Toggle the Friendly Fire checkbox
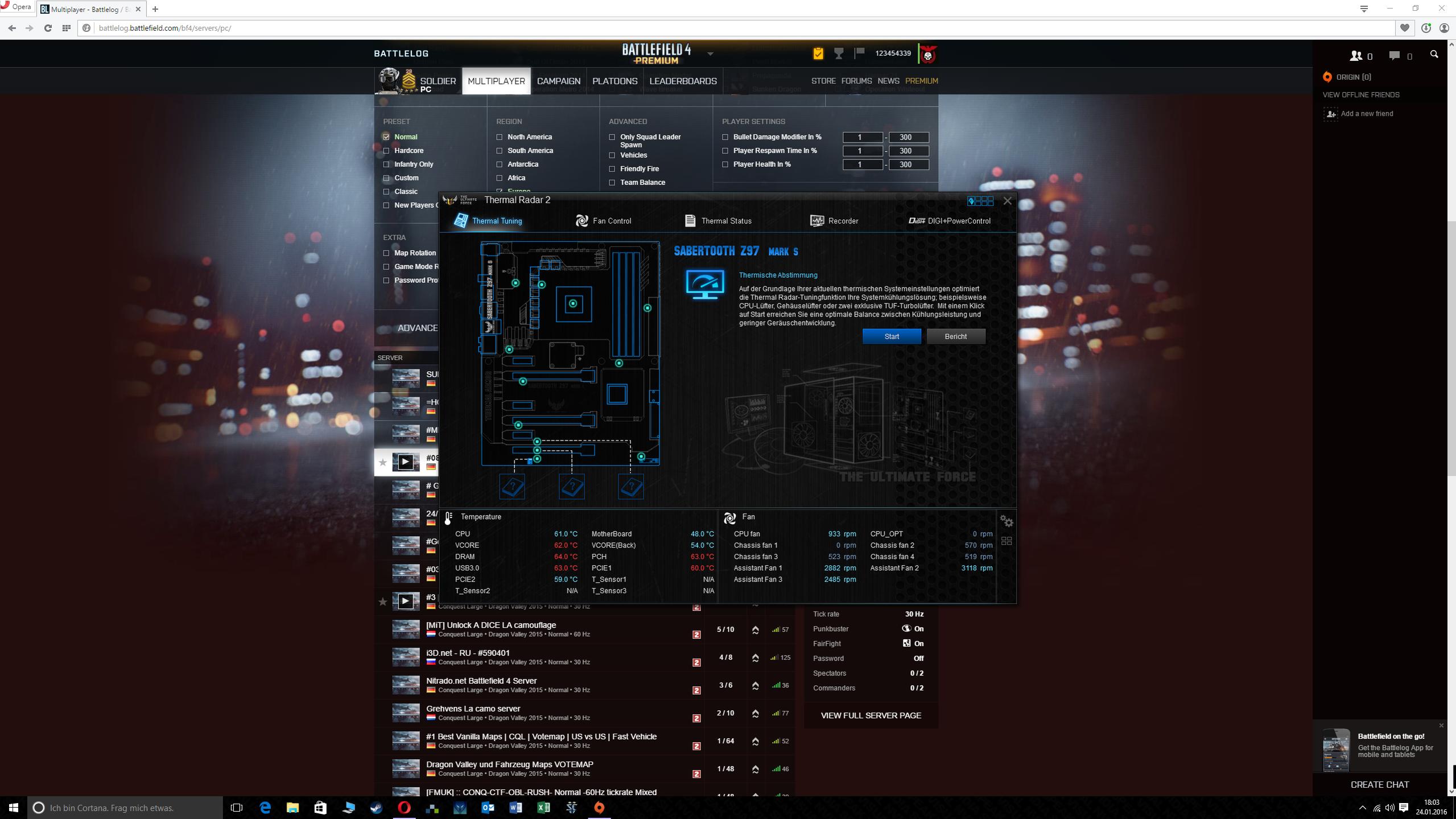The height and width of the screenshot is (819, 1456). click(612, 169)
